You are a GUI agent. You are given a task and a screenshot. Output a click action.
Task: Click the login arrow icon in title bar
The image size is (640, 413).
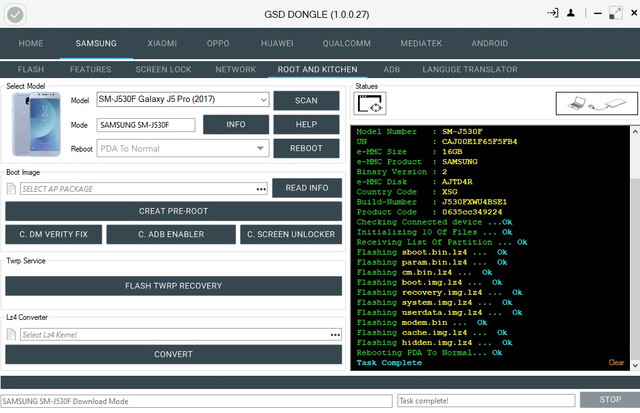point(553,13)
